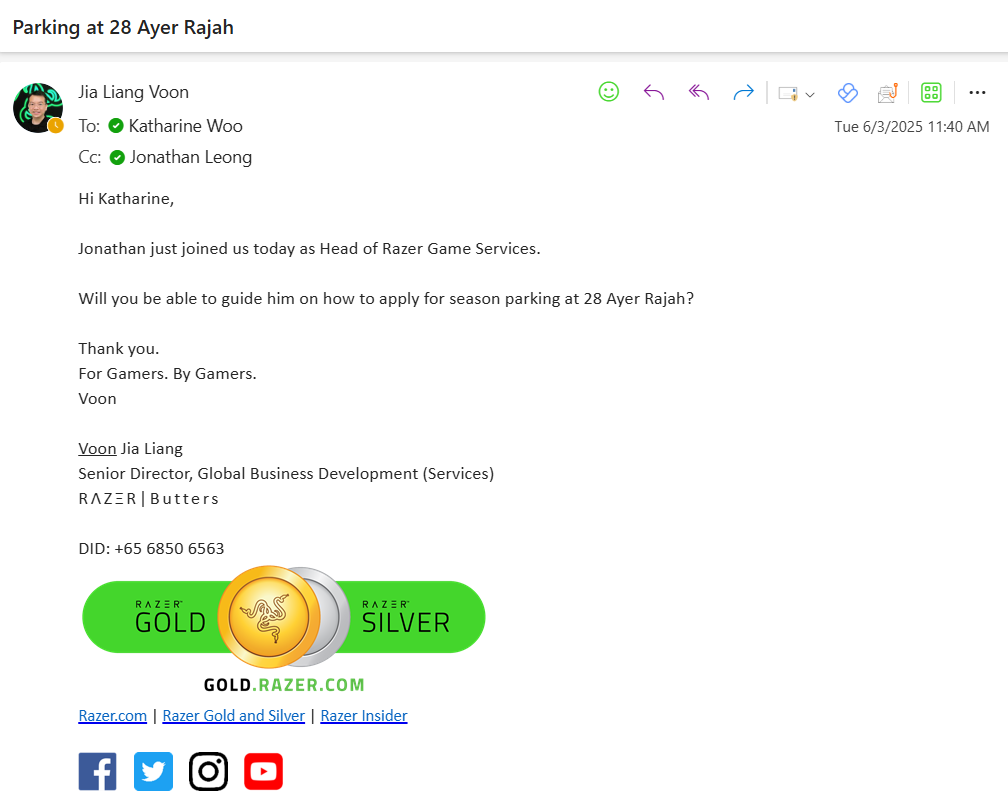Open the Twitter icon in the signature
1008x798 pixels.
[153, 771]
